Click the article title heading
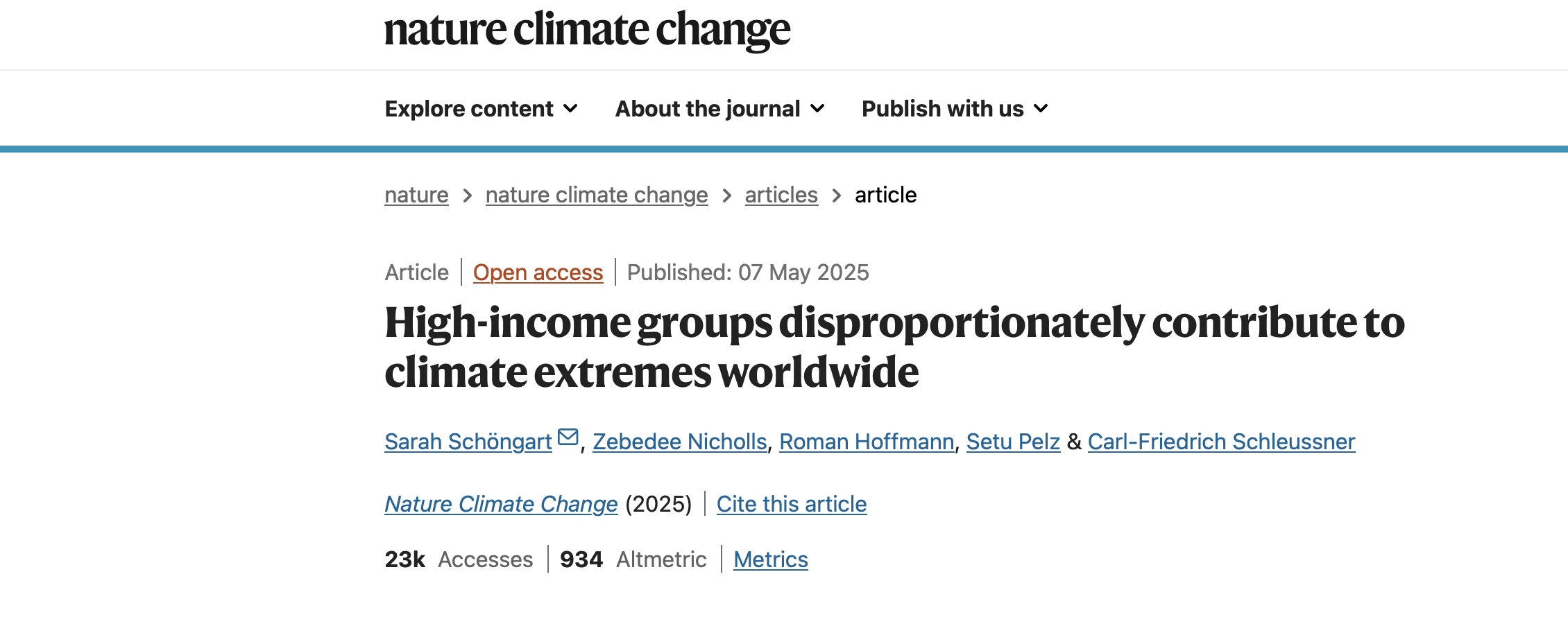The width and height of the screenshot is (1568, 624). pyautogui.click(x=894, y=347)
